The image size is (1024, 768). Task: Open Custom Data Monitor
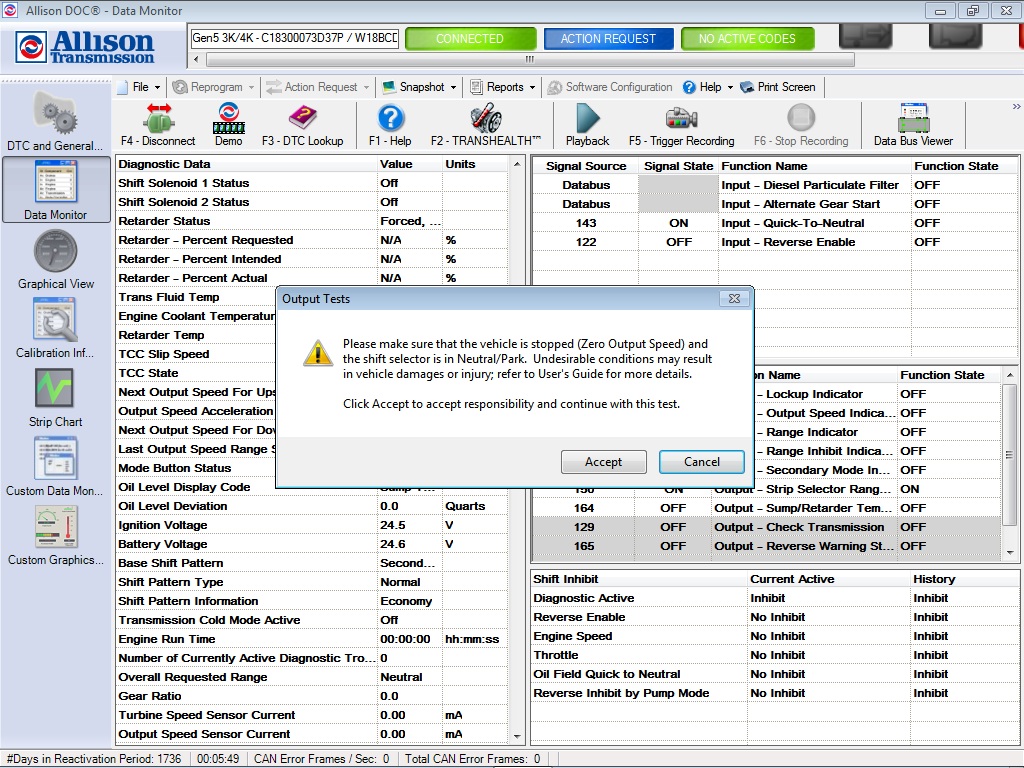click(x=55, y=465)
